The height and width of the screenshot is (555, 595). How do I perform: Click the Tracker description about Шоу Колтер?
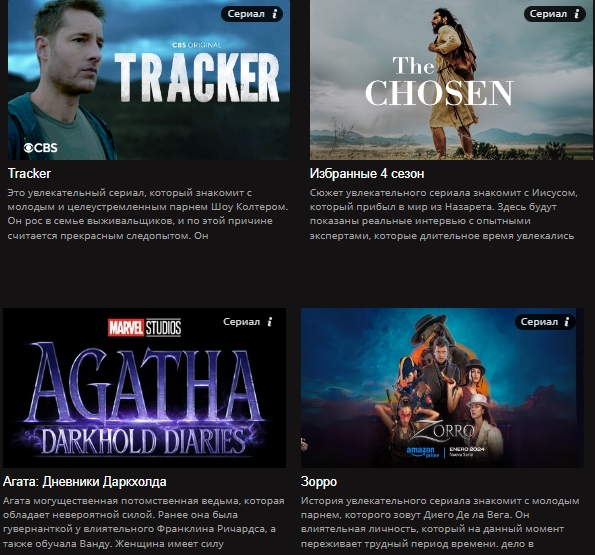click(148, 214)
